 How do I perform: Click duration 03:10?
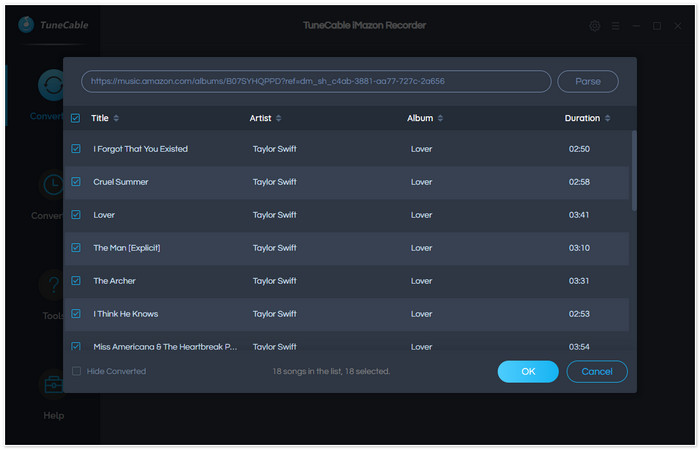point(579,248)
